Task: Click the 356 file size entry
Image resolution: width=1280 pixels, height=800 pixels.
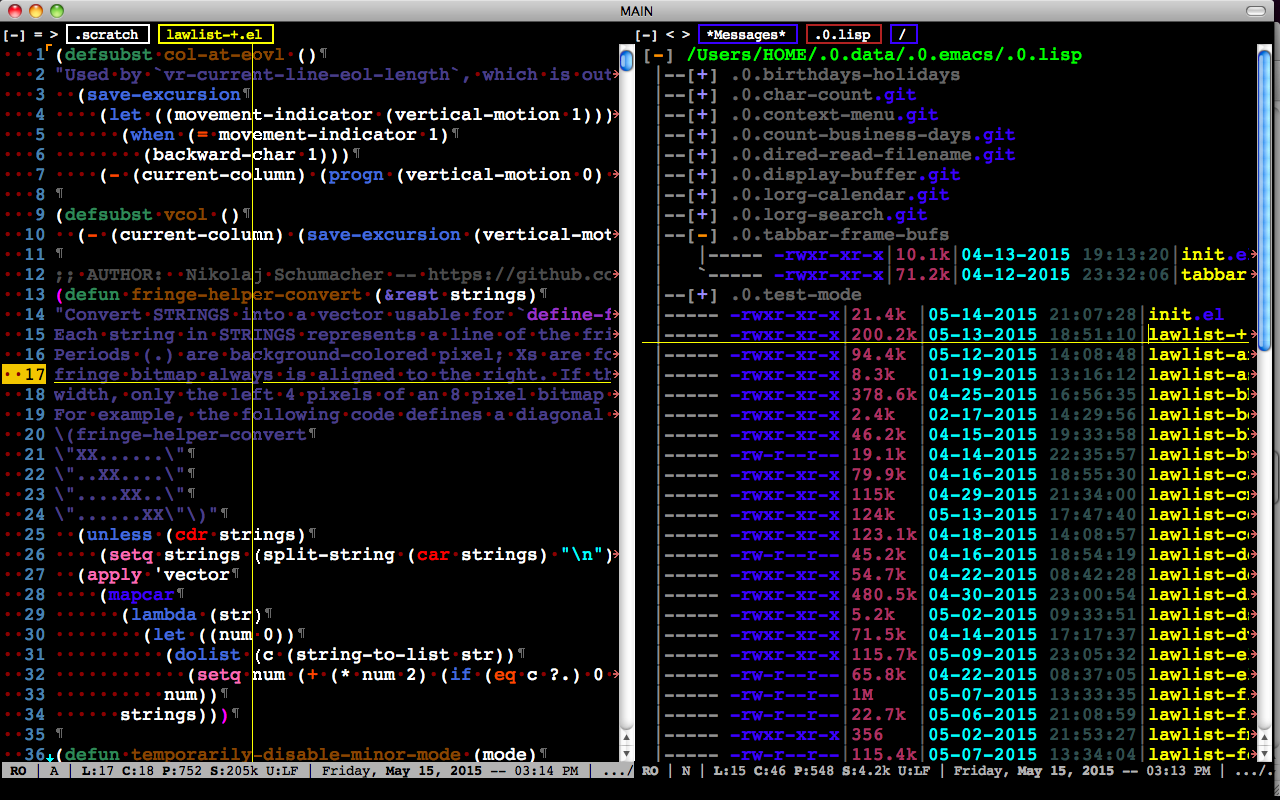Action: pyautogui.click(x=869, y=735)
